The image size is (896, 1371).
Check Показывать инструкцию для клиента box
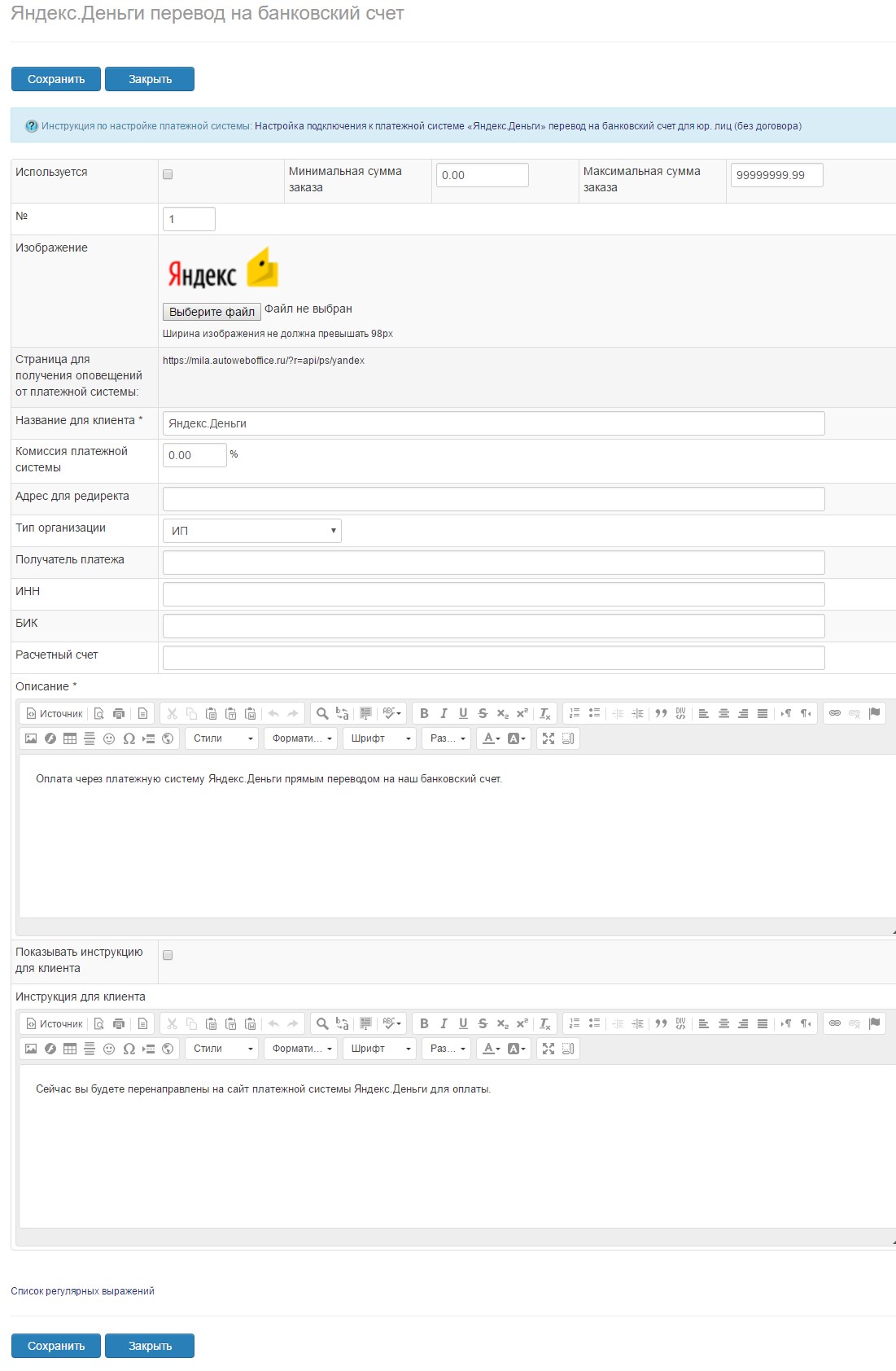(168, 955)
